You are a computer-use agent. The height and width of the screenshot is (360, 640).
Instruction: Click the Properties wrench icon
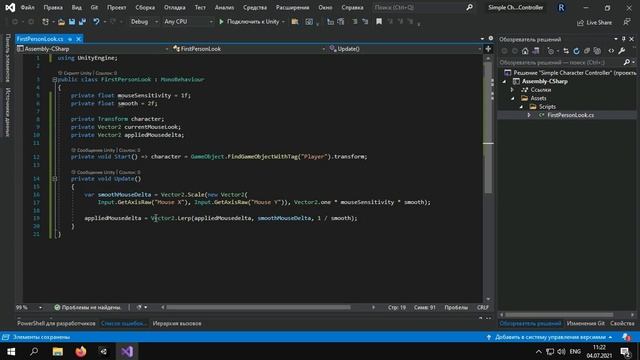click(622, 51)
